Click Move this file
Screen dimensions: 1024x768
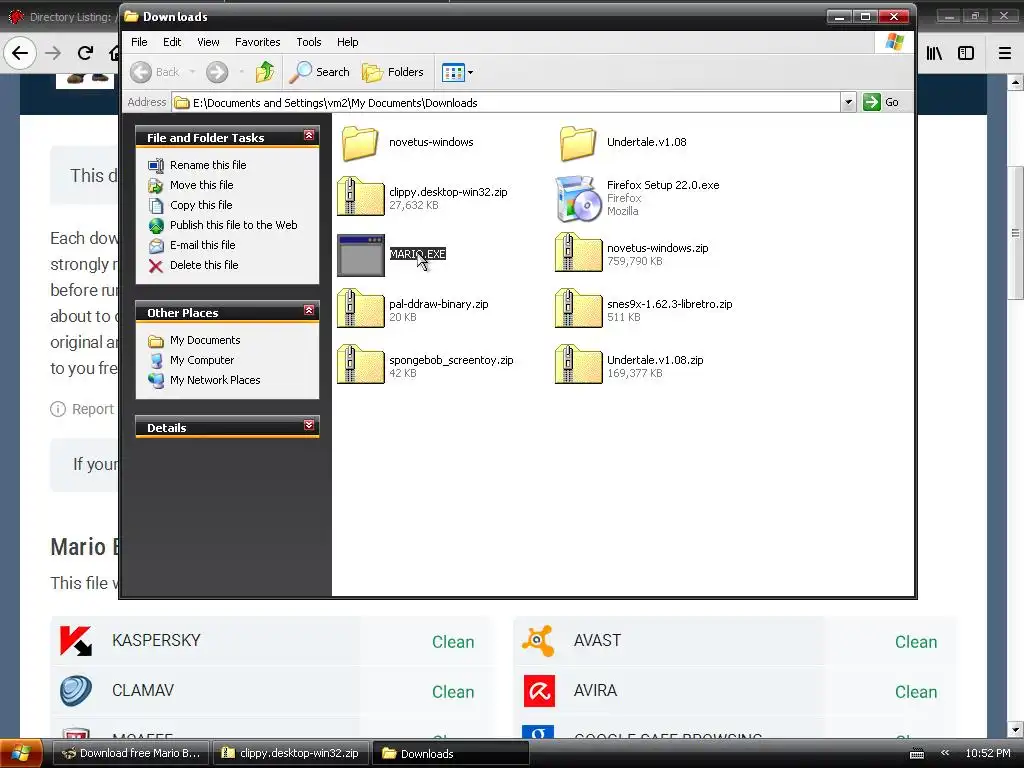click(x=201, y=185)
